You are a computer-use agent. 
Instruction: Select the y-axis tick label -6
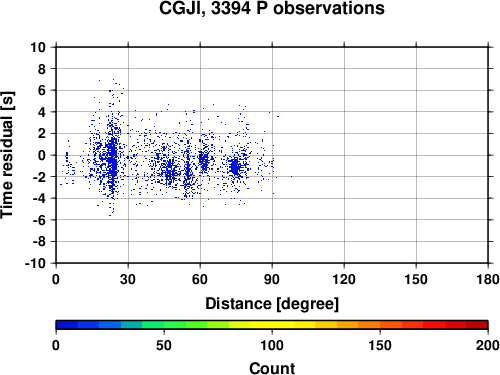pos(39,220)
